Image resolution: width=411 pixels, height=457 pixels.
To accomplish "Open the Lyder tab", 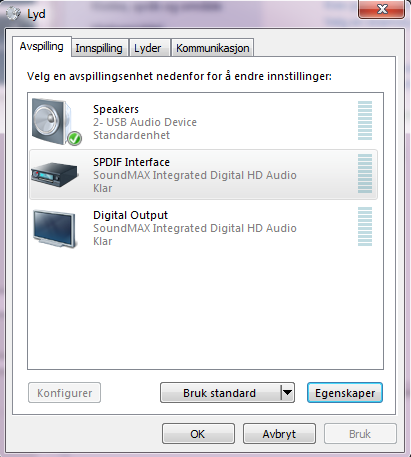I will pos(148,48).
